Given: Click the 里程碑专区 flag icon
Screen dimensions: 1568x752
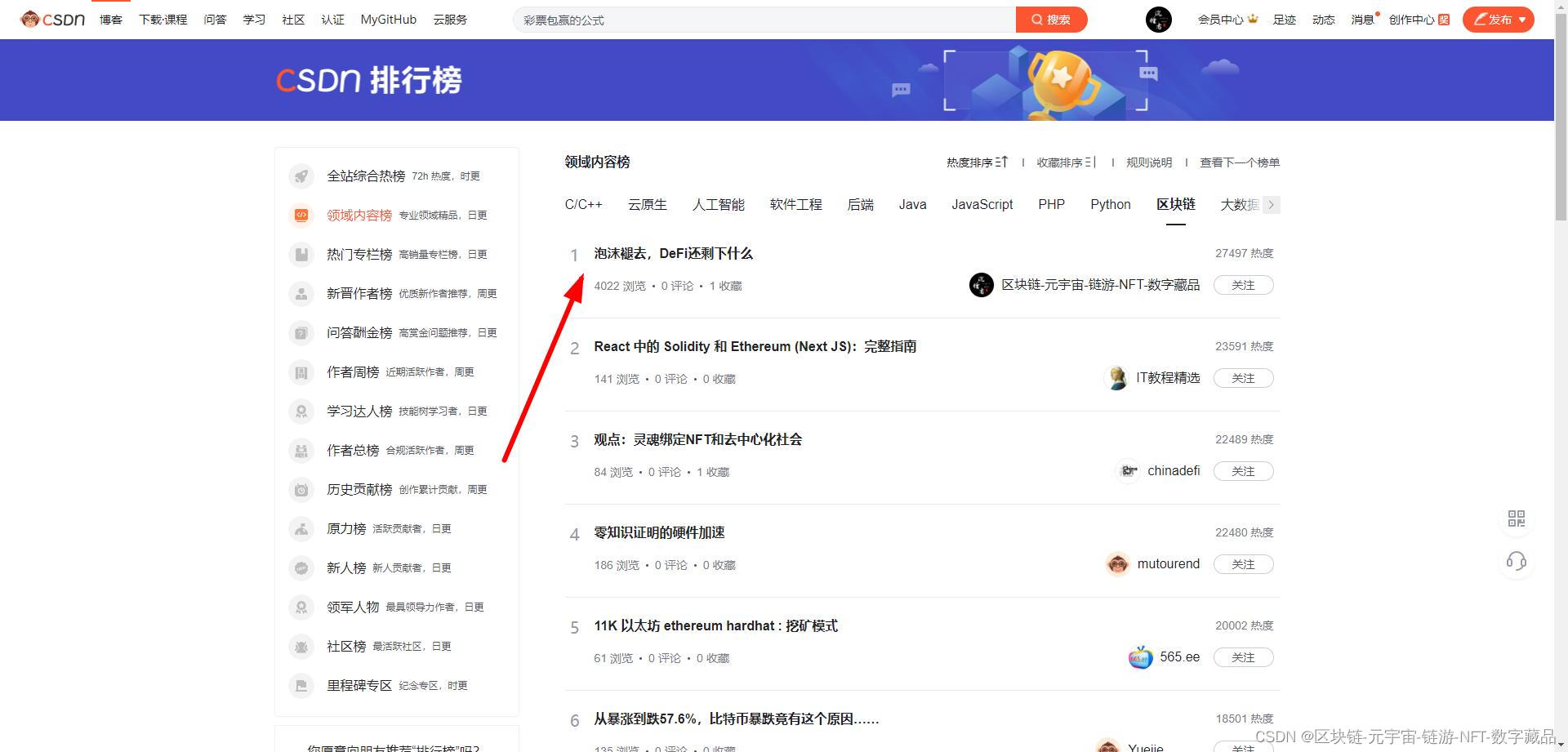Looking at the screenshot, I should (x=301, y=686).
